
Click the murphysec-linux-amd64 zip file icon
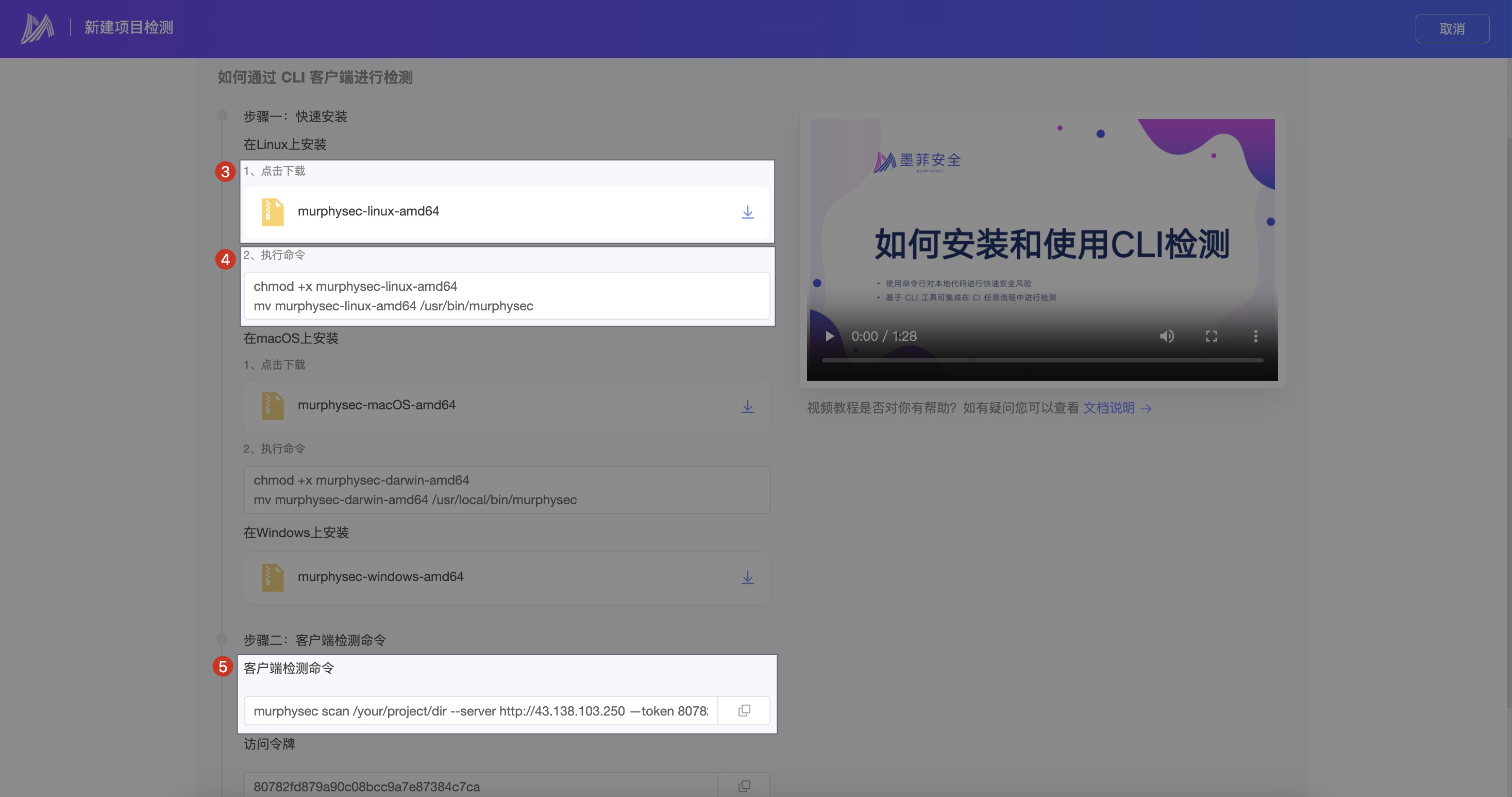(272, 212)
